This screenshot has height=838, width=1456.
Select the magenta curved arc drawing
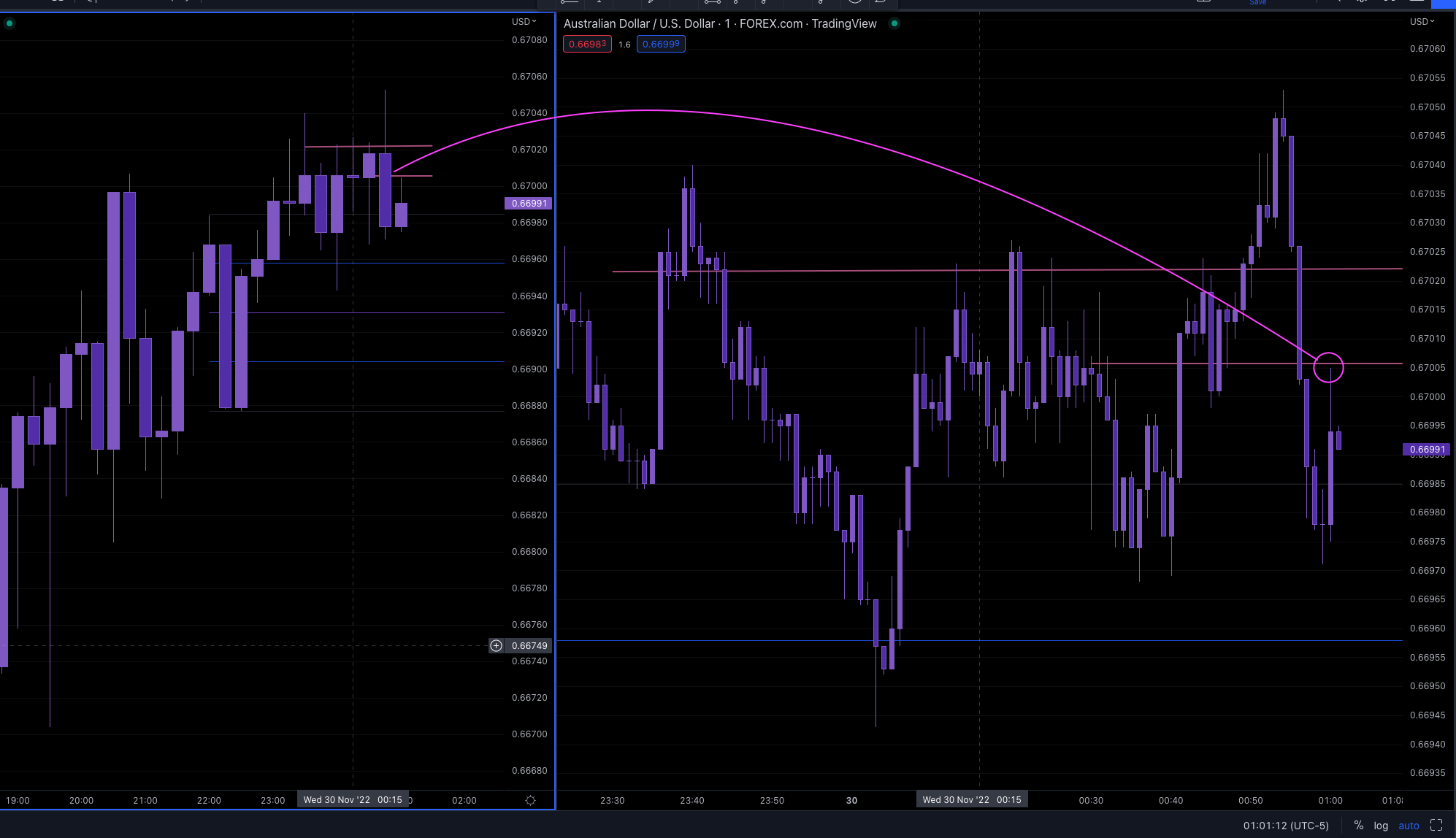pyautogui.click(x=803, y=128)
